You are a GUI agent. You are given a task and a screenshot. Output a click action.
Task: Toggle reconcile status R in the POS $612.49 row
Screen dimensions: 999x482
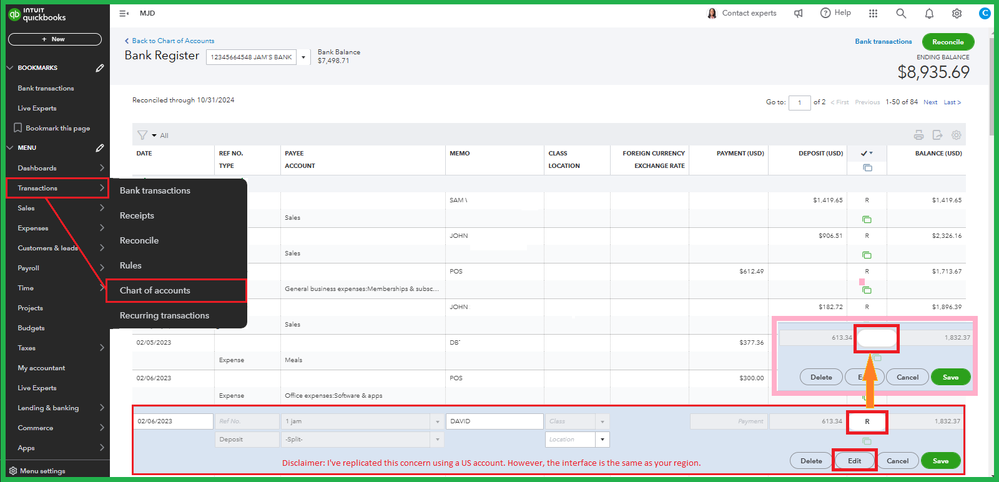[866, 271]
